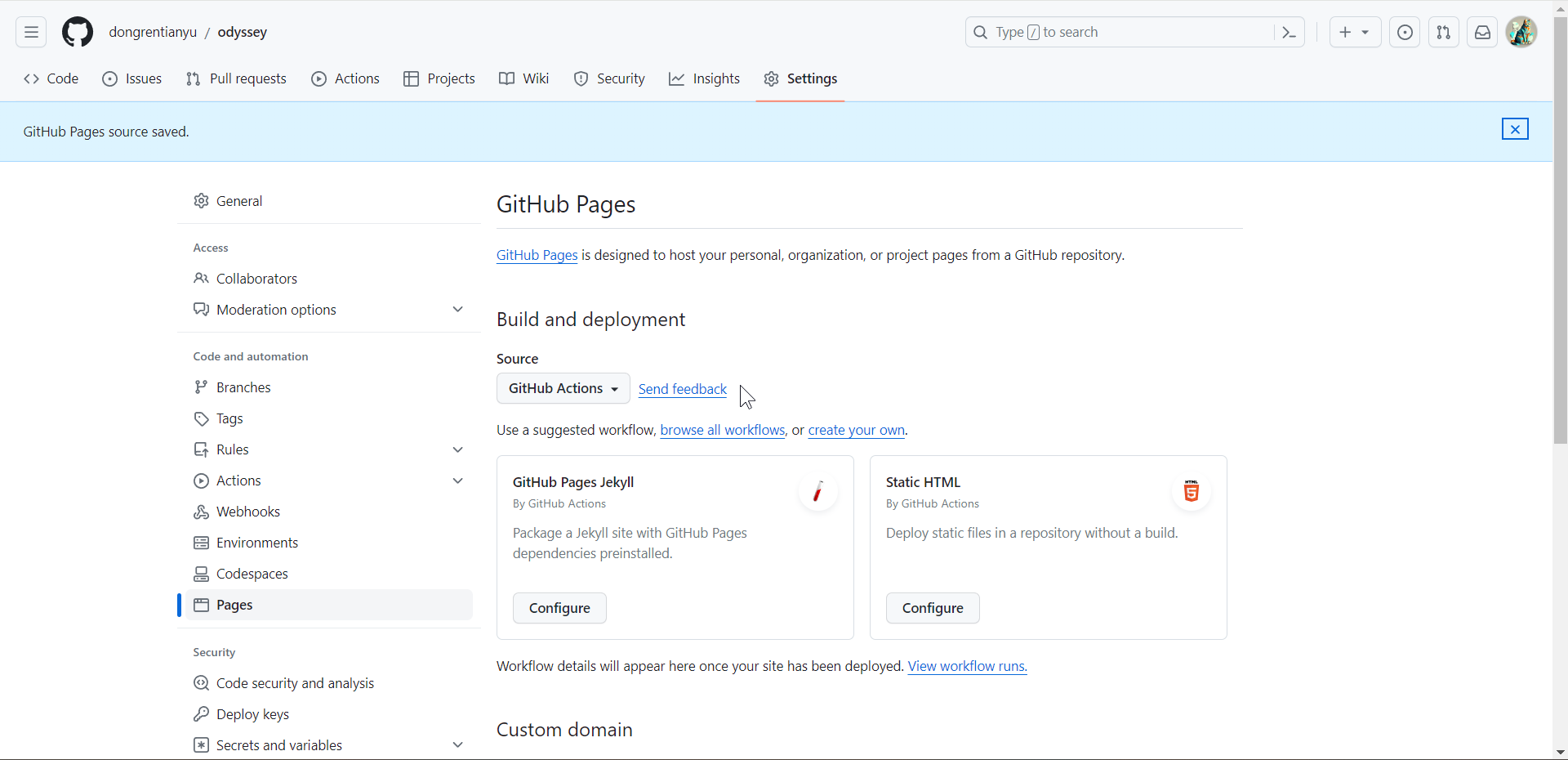The image size is (1568, 760).
Task: Click the people icon beside Collaborators
Action: pyautogui.click(x=201, y=279)
